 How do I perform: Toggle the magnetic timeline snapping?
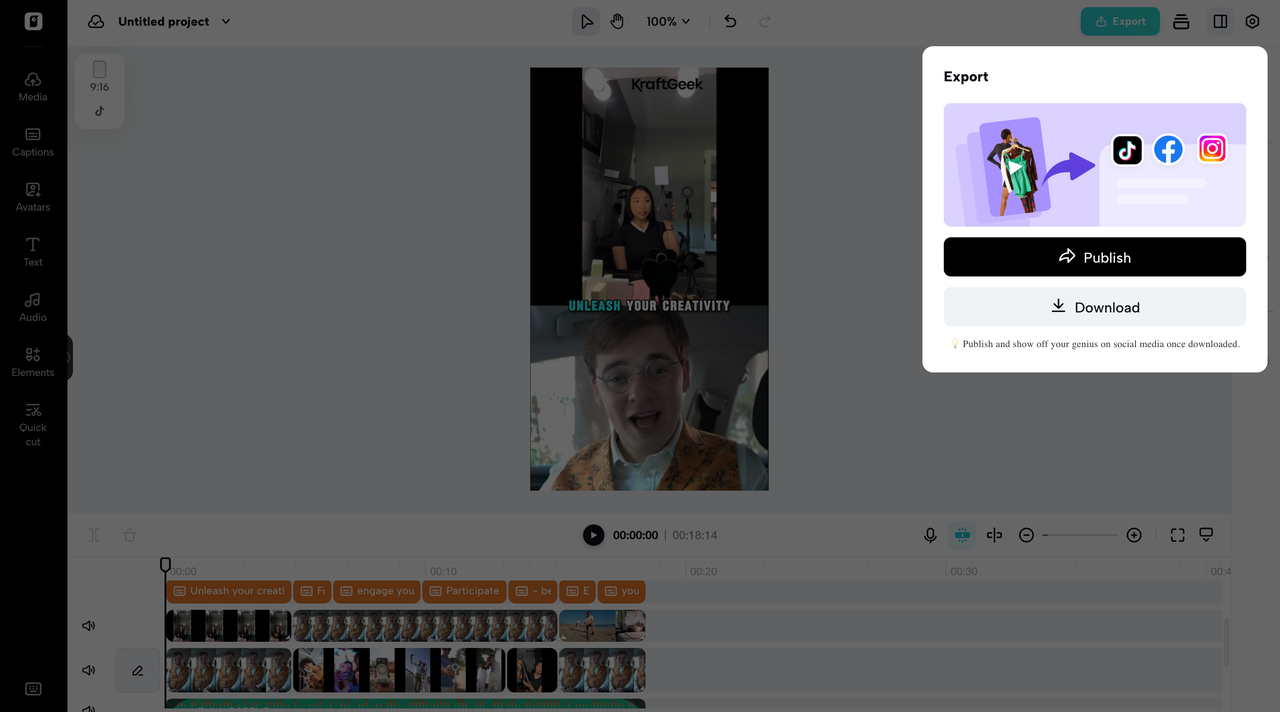coord(962,535)
